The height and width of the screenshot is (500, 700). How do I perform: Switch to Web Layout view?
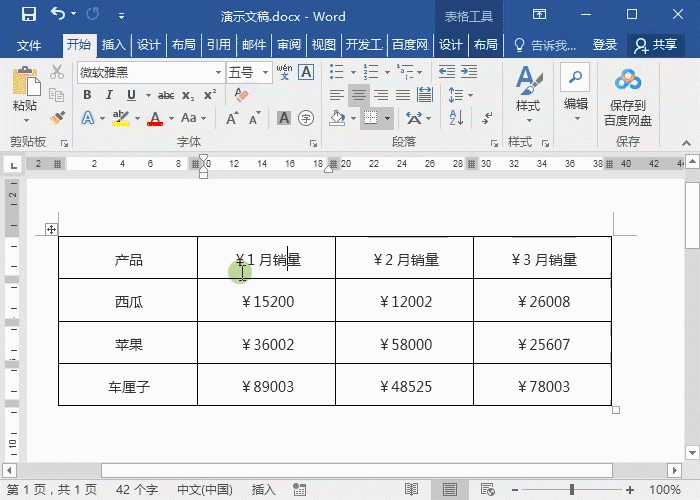488,490
